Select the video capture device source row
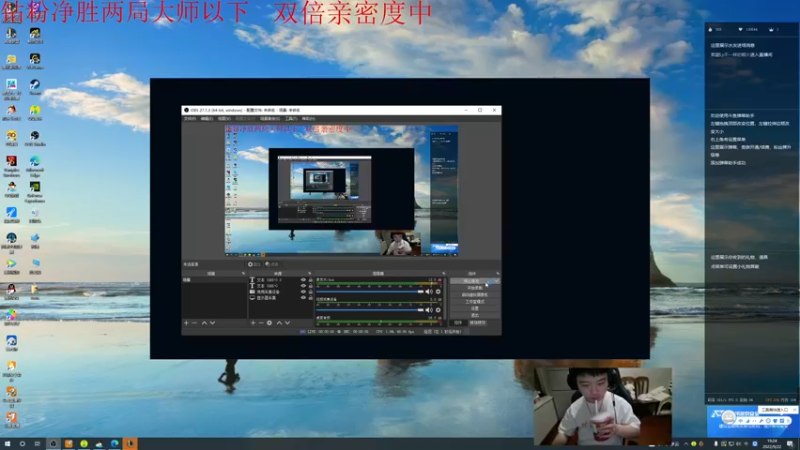 point(281,292)
